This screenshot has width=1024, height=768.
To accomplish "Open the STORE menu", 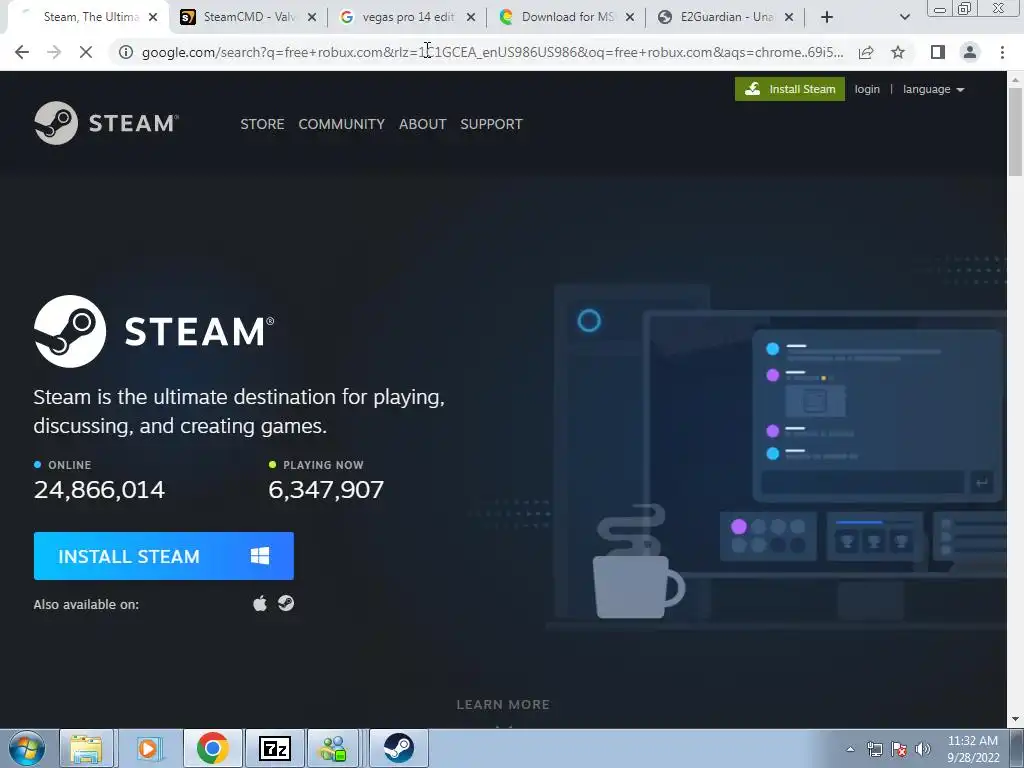I will 262,124.
